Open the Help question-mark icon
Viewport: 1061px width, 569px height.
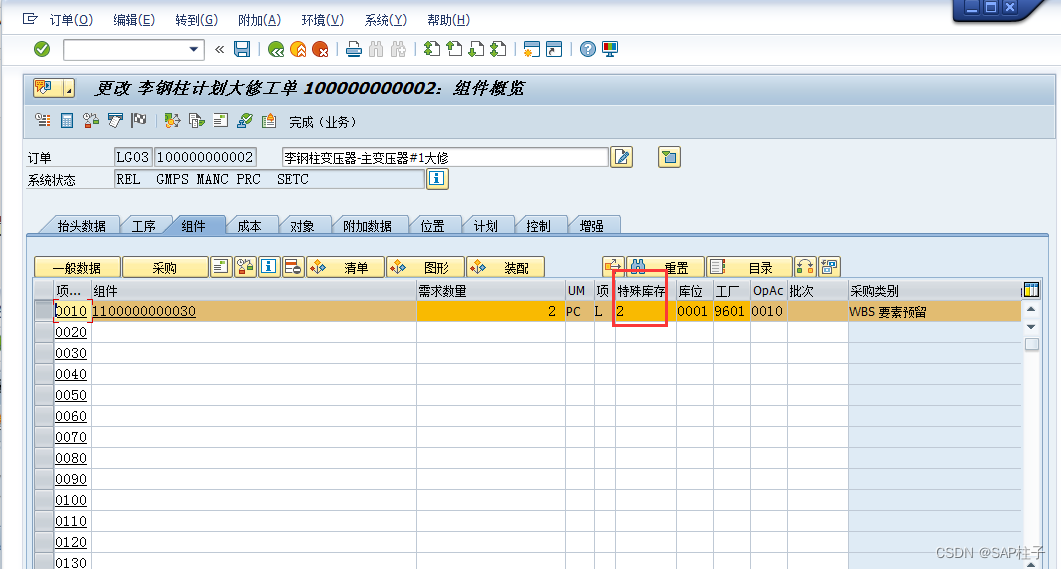point(588,49)
